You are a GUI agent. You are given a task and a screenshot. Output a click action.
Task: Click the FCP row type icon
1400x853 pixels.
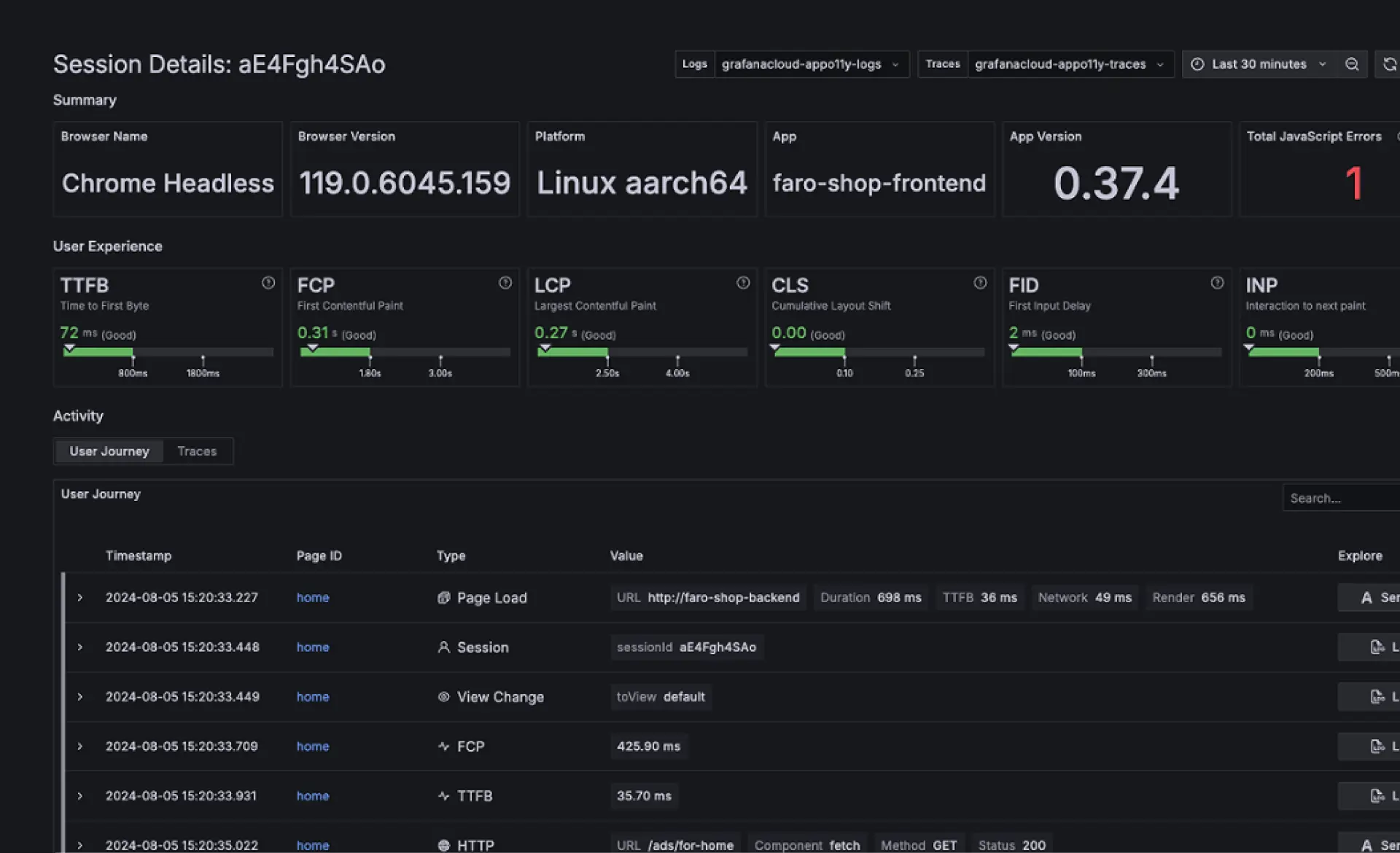[x=443, y=747]
